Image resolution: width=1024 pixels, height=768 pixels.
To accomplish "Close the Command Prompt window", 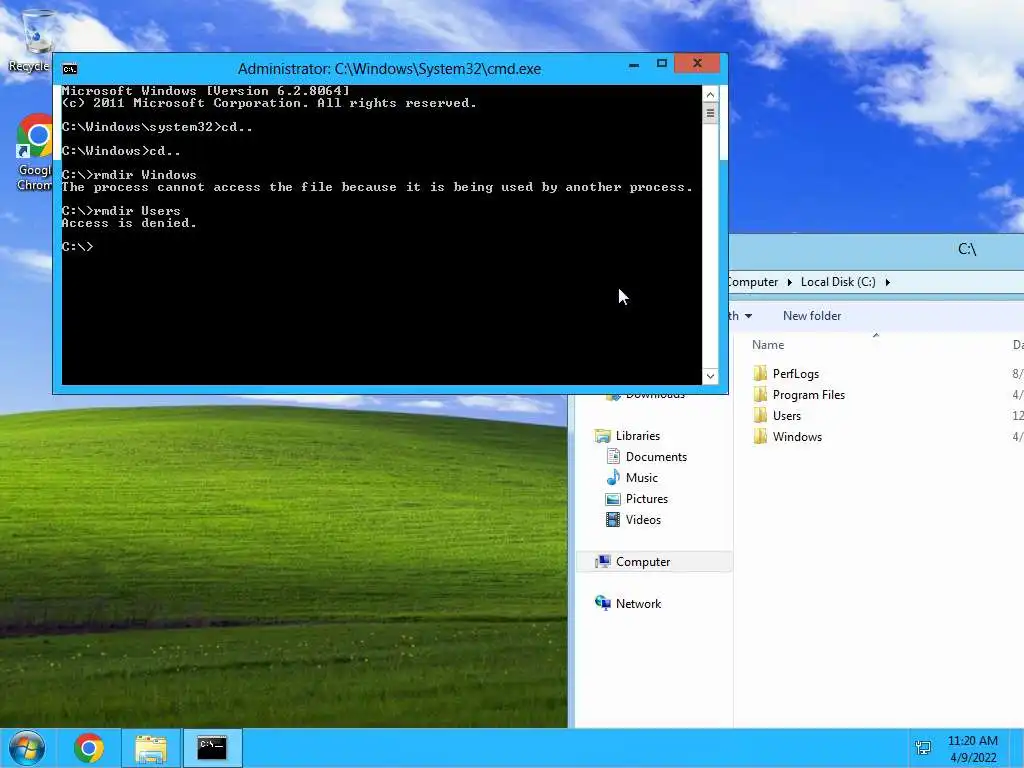I will (697, 63).
